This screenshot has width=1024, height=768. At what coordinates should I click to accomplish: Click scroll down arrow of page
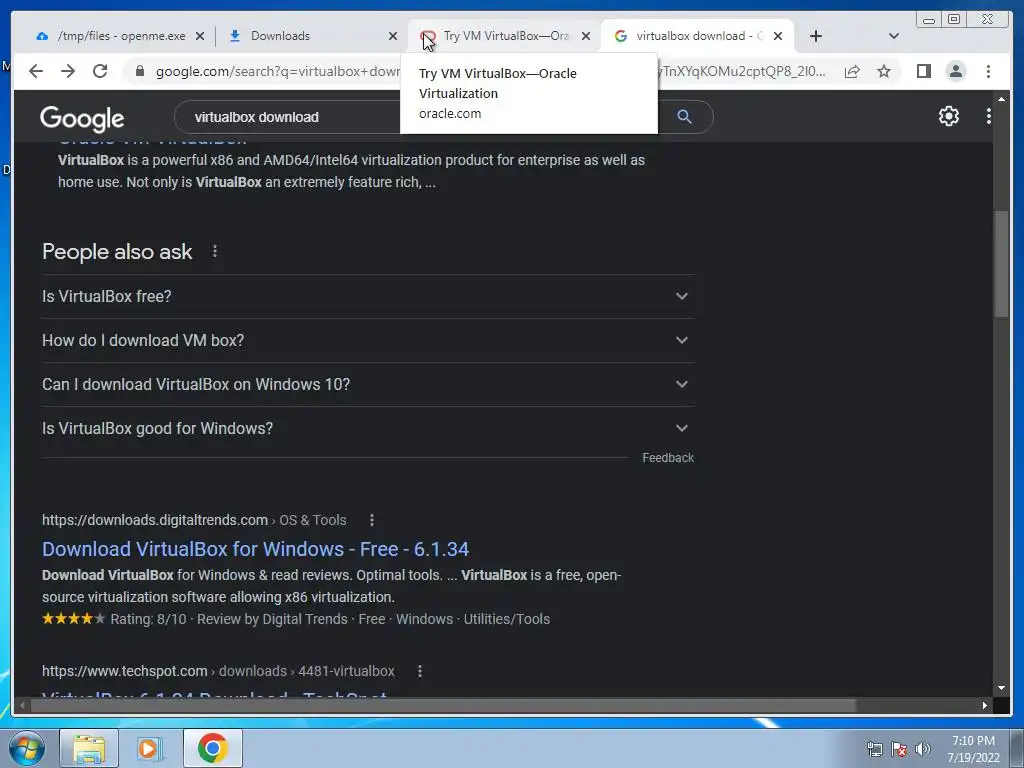pyautogui.click(x=1002, y=688)
